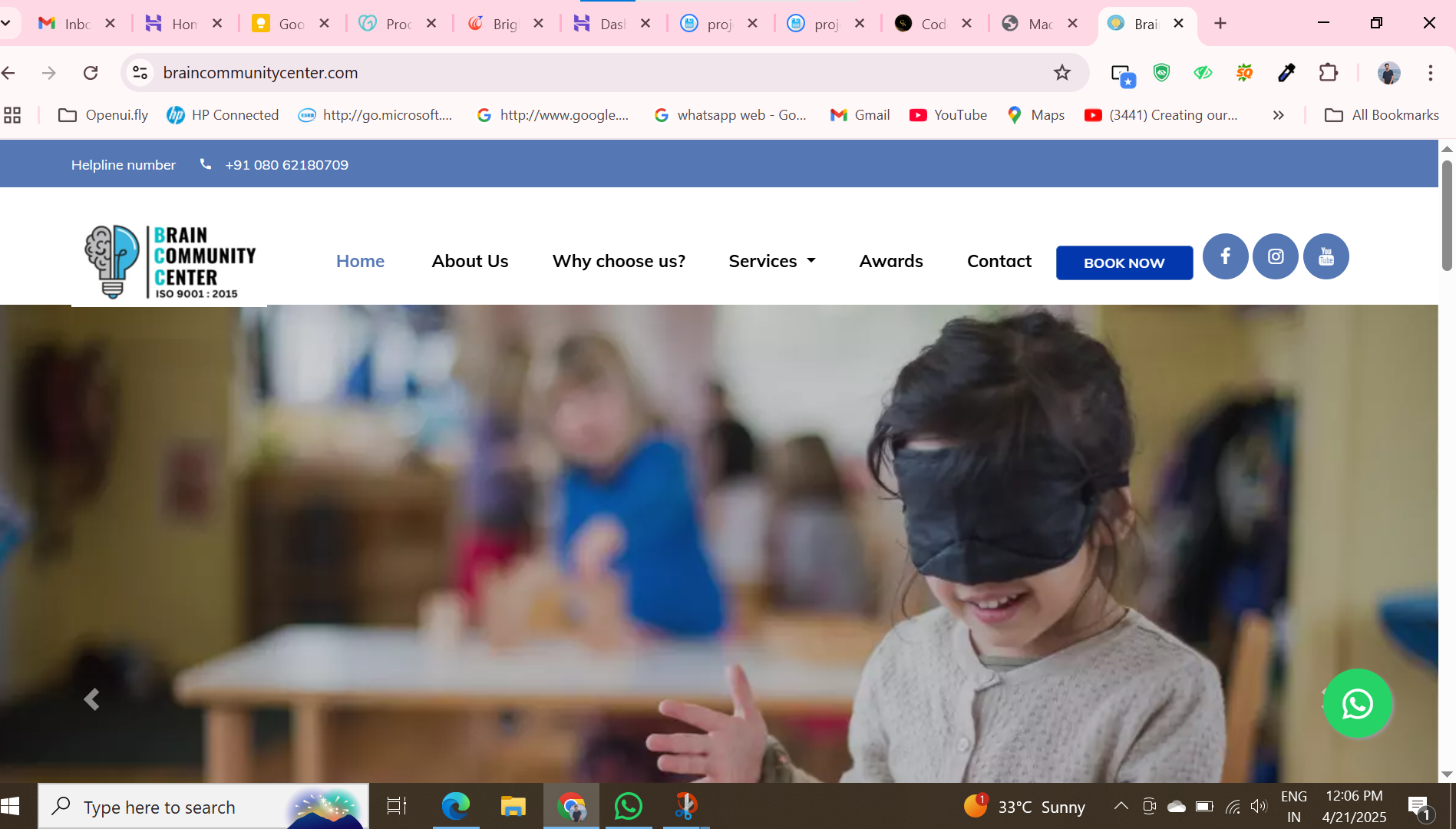This screenshot has height=829, width=1456.
Task: Bookmark this page with star icon
Action: click(x=1061, y=73)
